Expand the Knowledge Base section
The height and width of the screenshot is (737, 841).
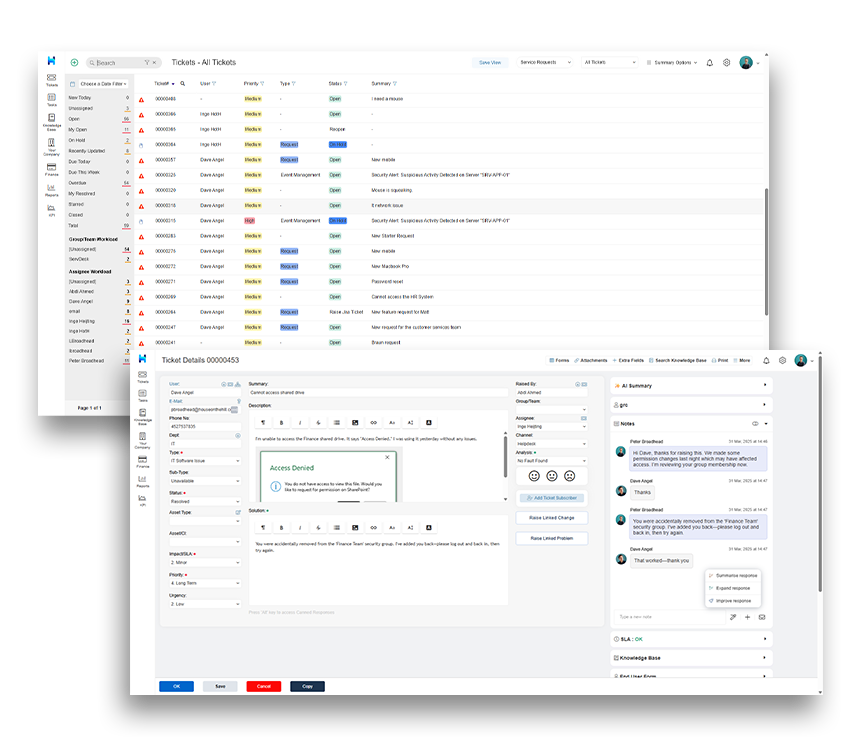point(691,658)
